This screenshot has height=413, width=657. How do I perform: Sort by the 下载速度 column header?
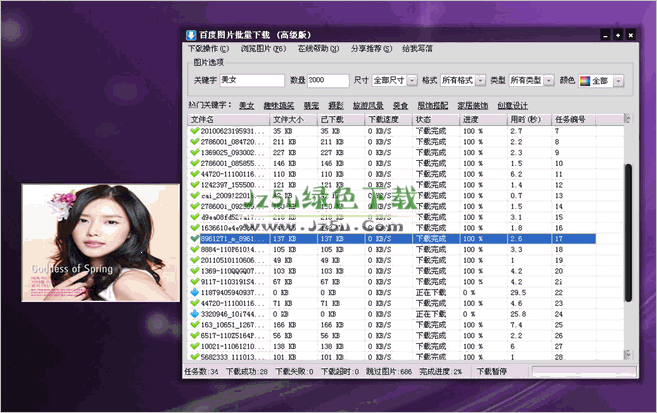pos(388,120)
